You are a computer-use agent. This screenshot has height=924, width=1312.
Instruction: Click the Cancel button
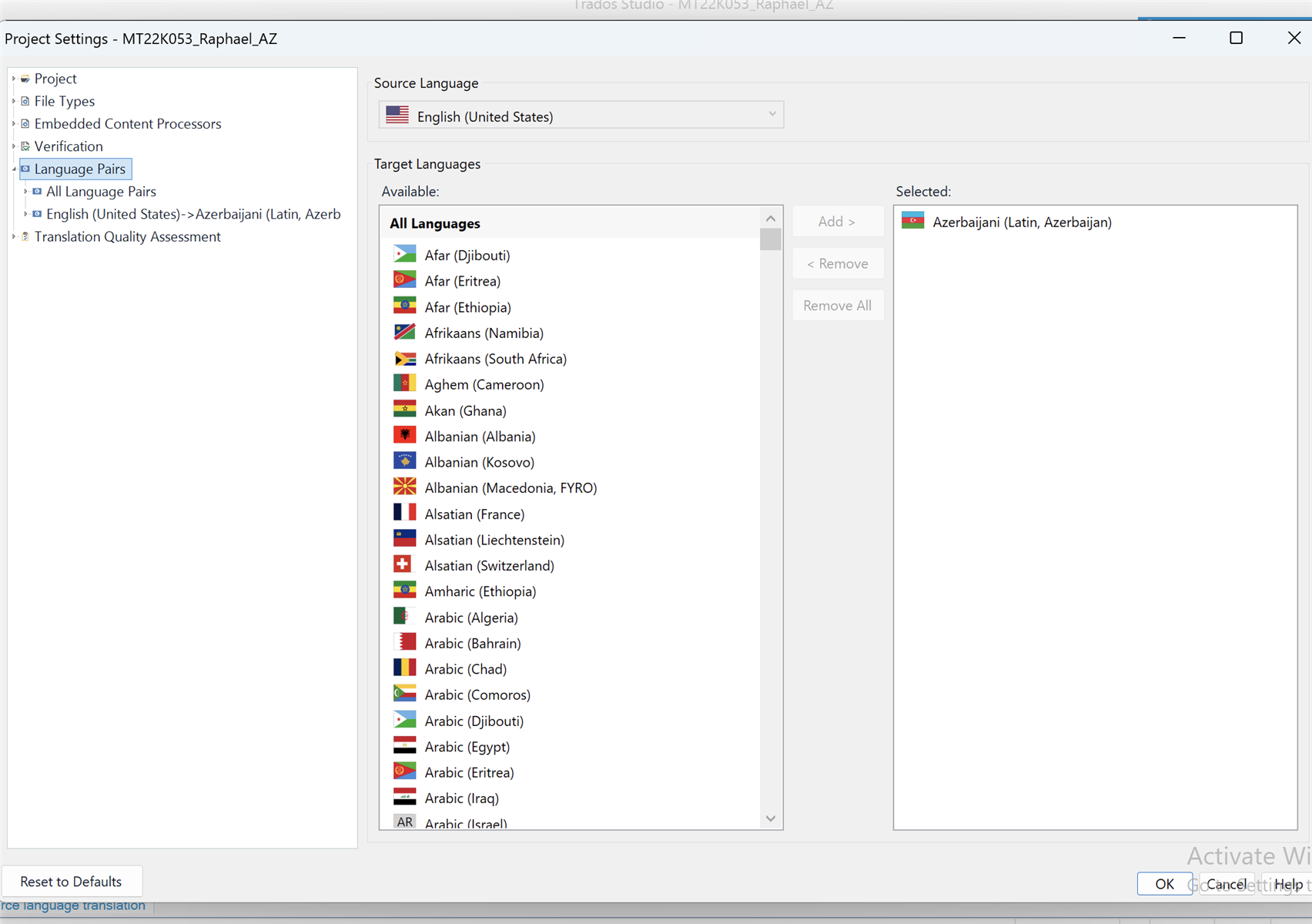(1227, 884)
